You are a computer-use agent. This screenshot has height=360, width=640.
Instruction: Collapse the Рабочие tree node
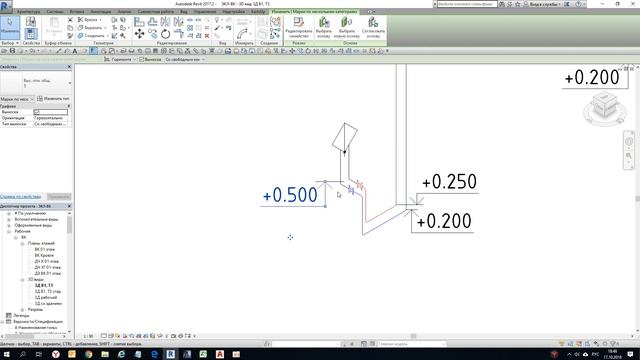[9, 231]
